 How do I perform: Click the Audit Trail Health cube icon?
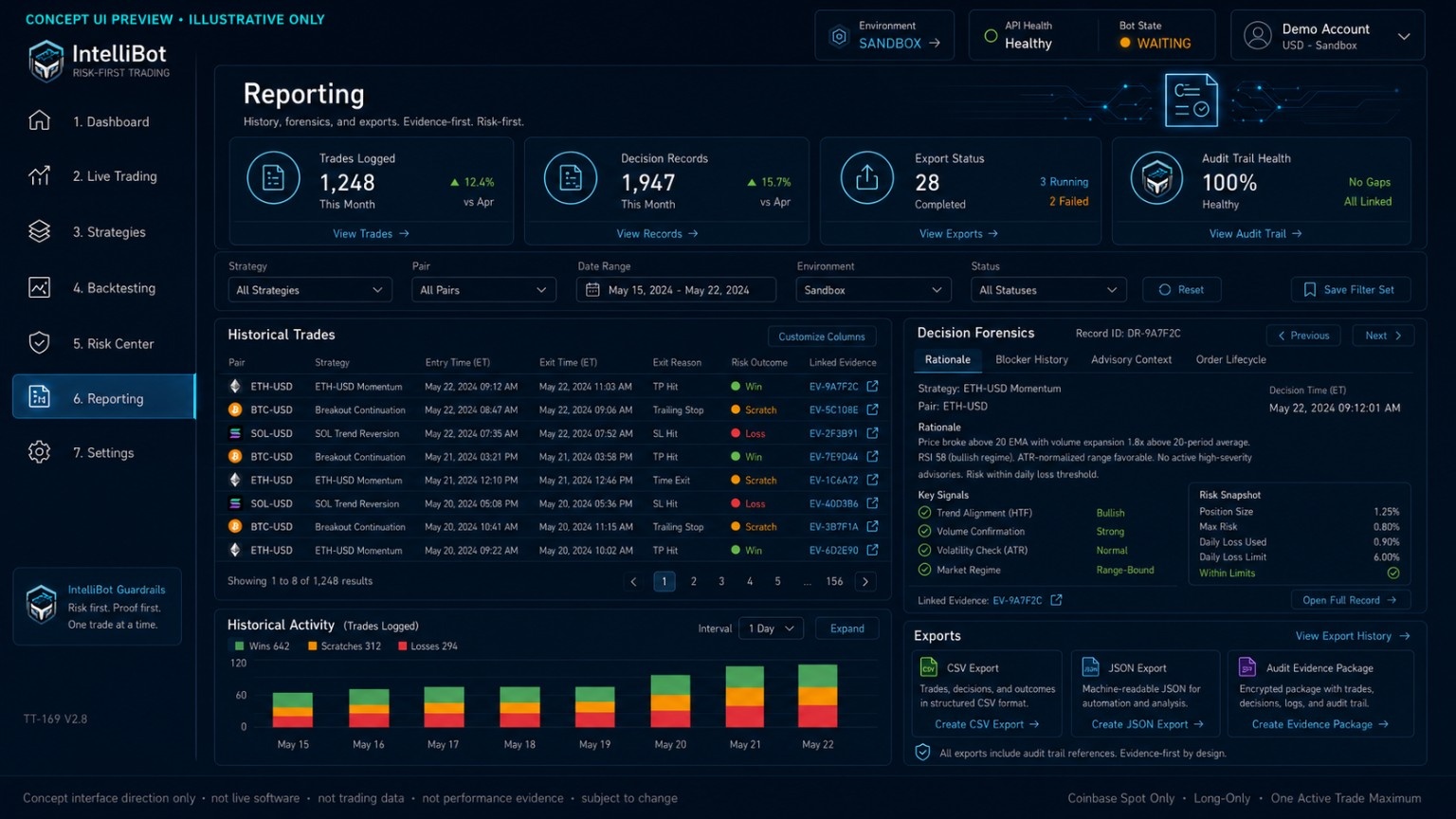point(1157,177)
